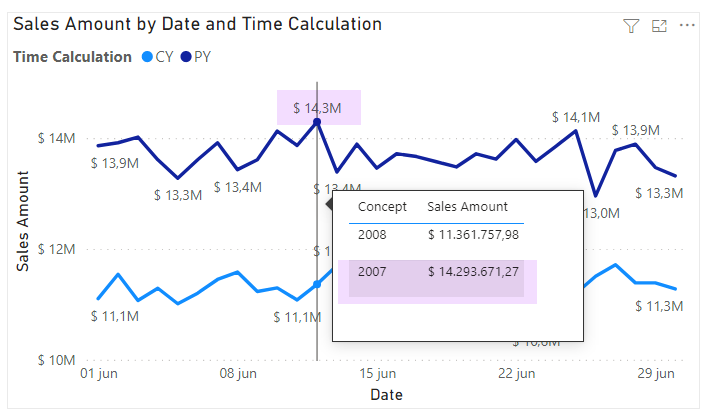711x415 pixels.
Task: Click the dark blue PY legend marker
Action: pos(186,57)
